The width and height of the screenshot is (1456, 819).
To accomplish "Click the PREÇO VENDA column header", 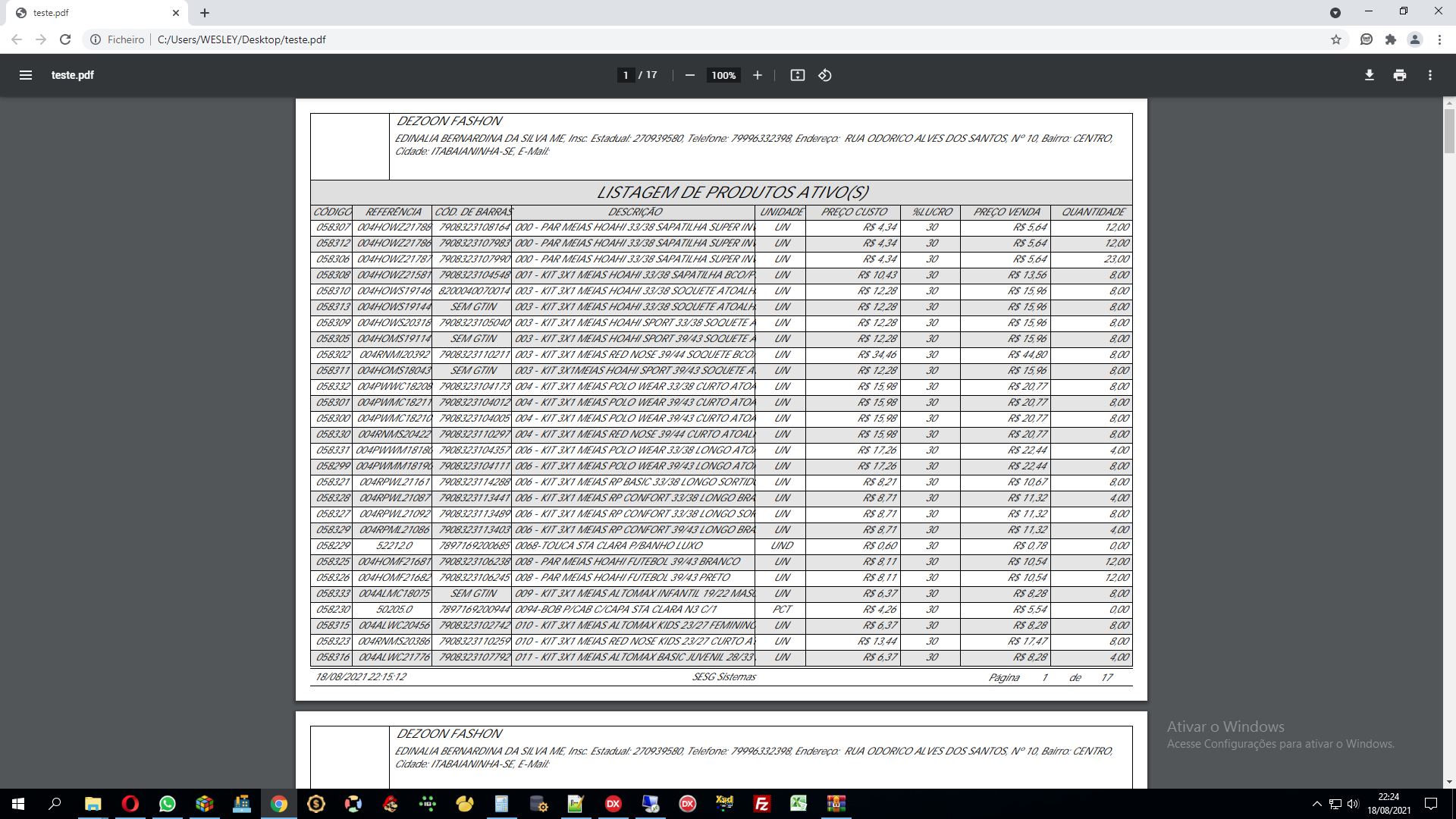I will (1007, 212).
